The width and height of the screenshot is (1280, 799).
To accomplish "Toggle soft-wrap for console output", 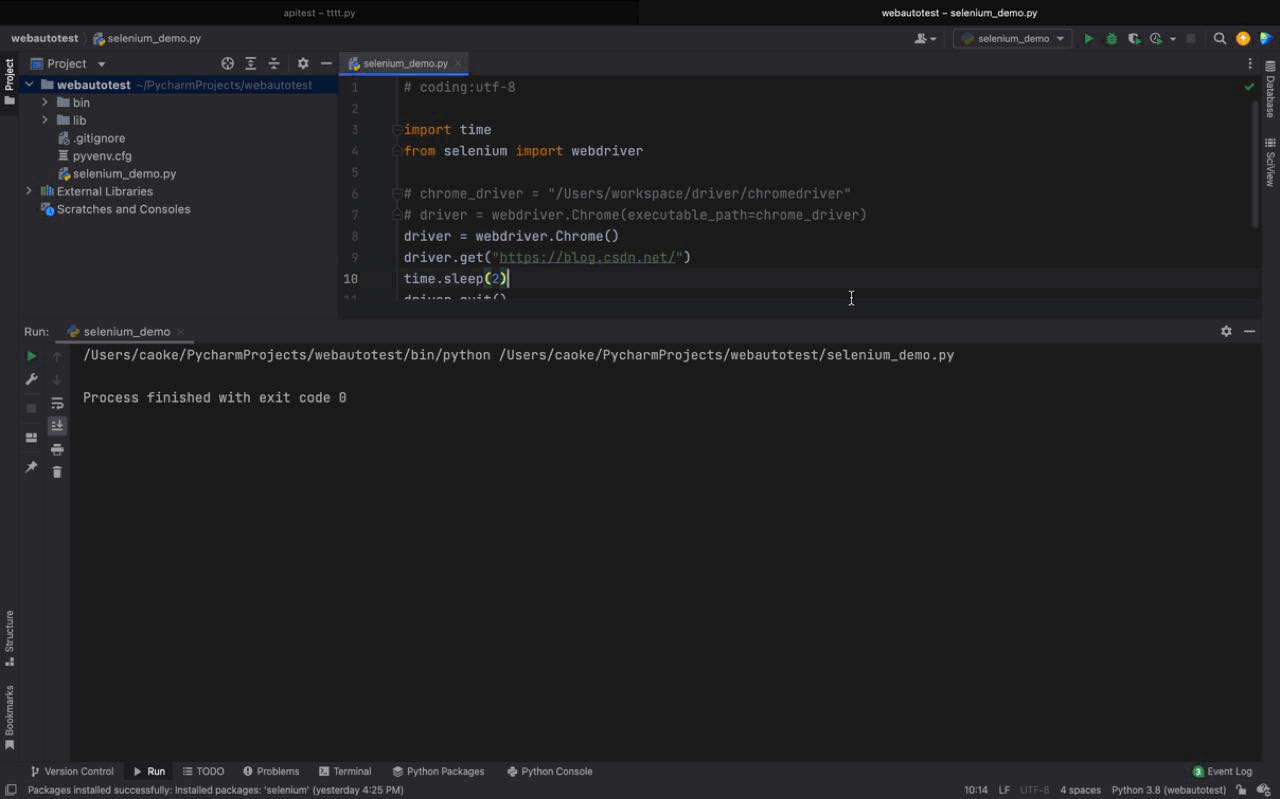I will (57, 403).
